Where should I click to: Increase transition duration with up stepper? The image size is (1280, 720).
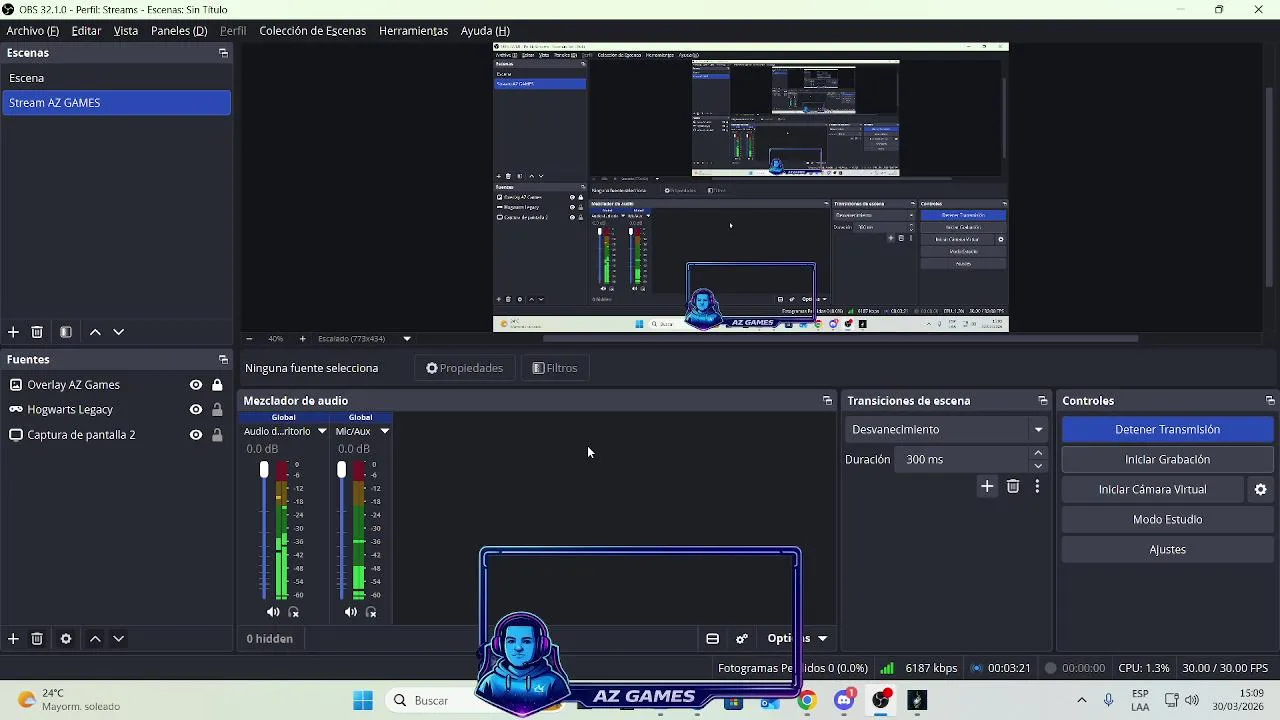tap(1038, 453)
